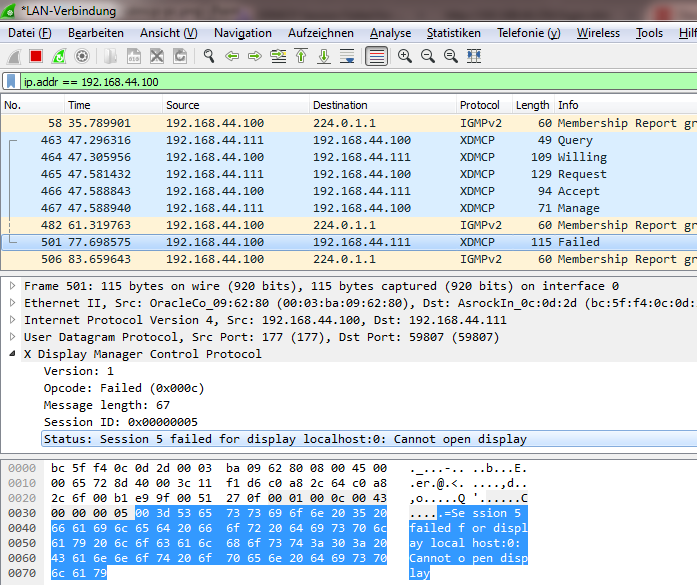The width and height of the screenshot is (697, 585).
Task: Open the Wireless menu
Action: [x=598, y=33]
